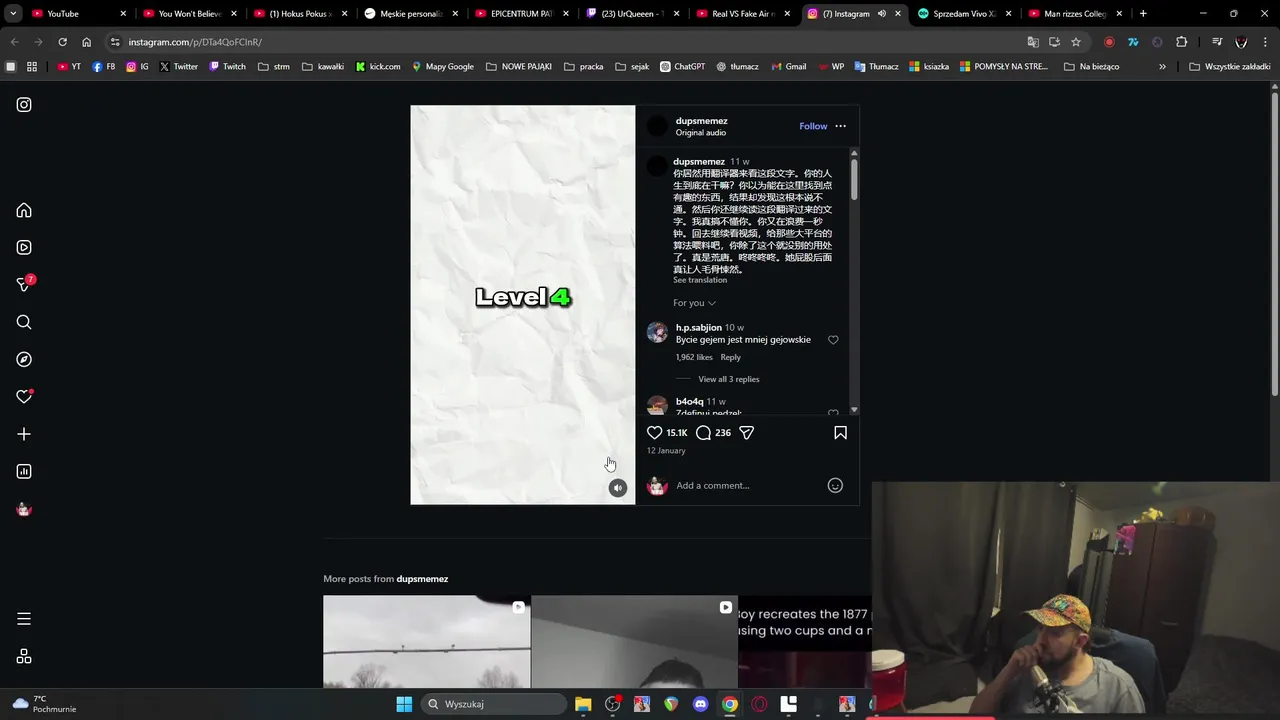The image size is (1280, 720).
Task: Go to Instagram Home via sidebar
Action: (24, 210)
